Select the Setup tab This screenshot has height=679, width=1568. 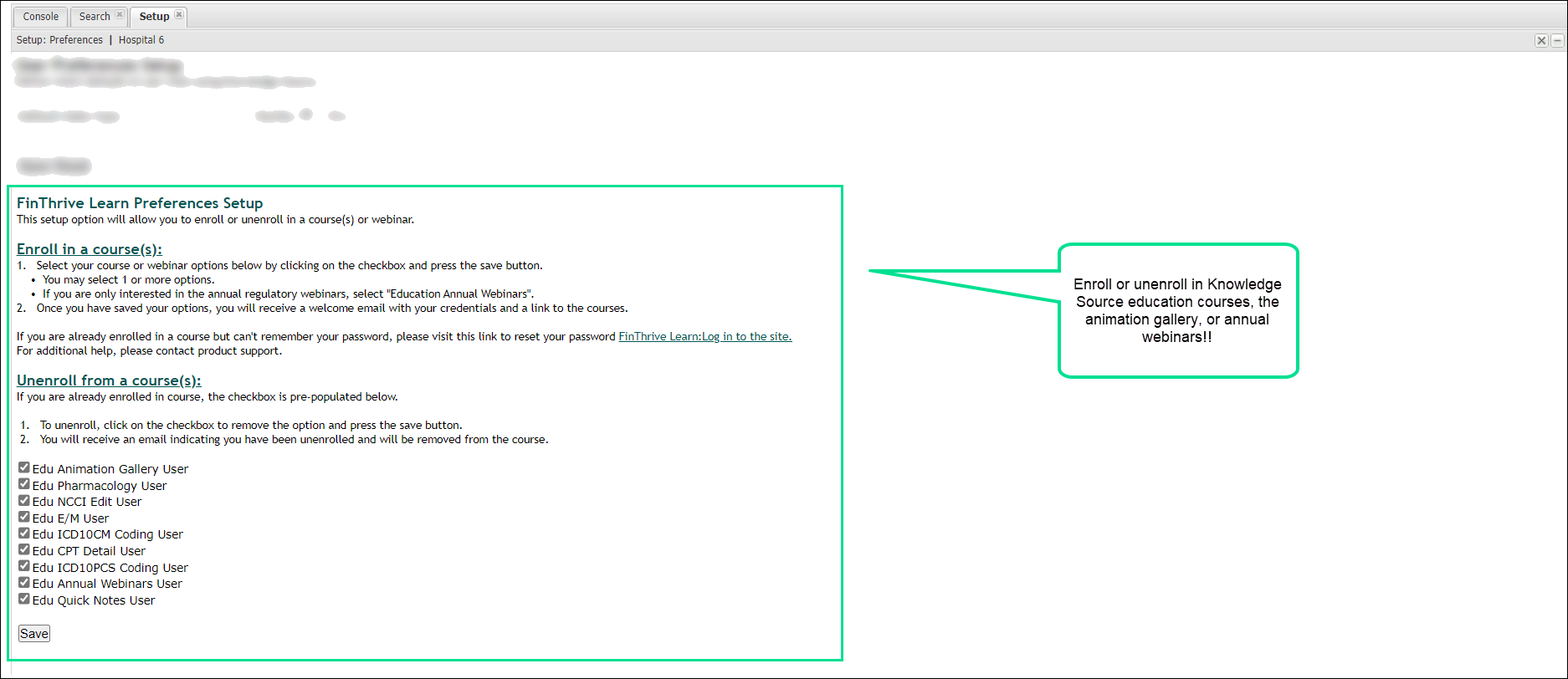coord(154,17)
